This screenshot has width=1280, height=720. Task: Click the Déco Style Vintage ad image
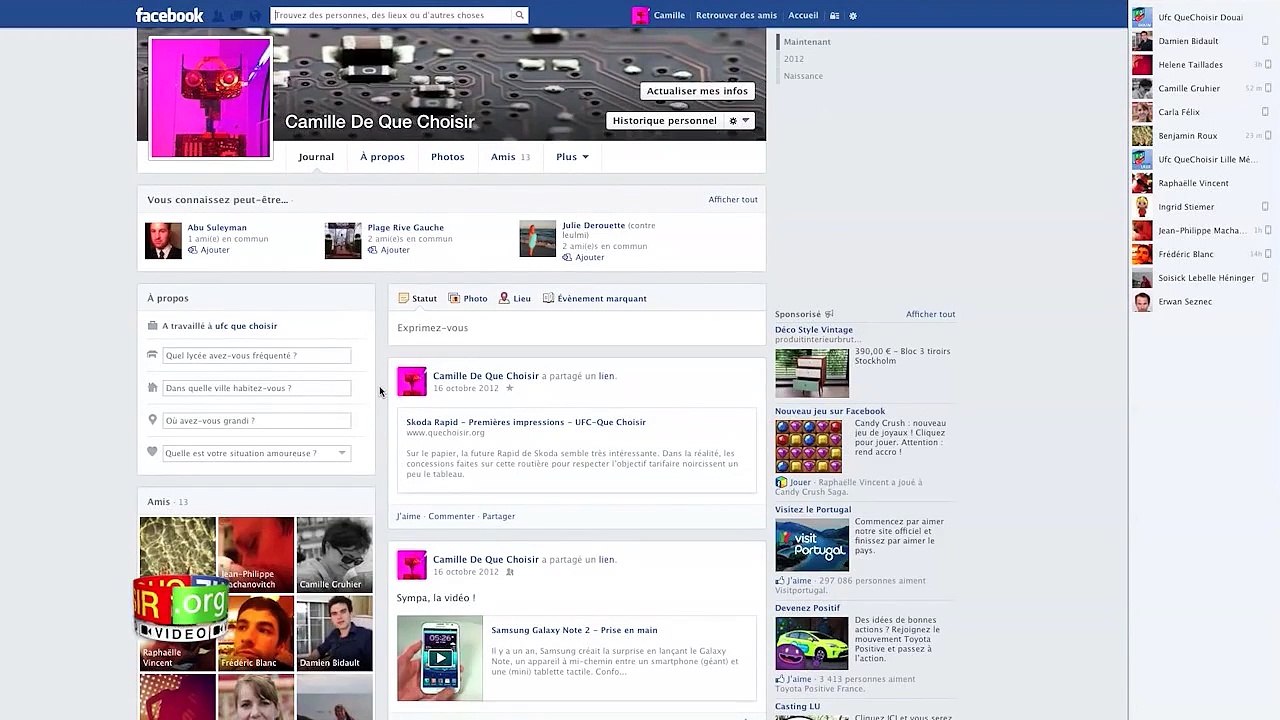pyautogui.click(x=812, y=373)
